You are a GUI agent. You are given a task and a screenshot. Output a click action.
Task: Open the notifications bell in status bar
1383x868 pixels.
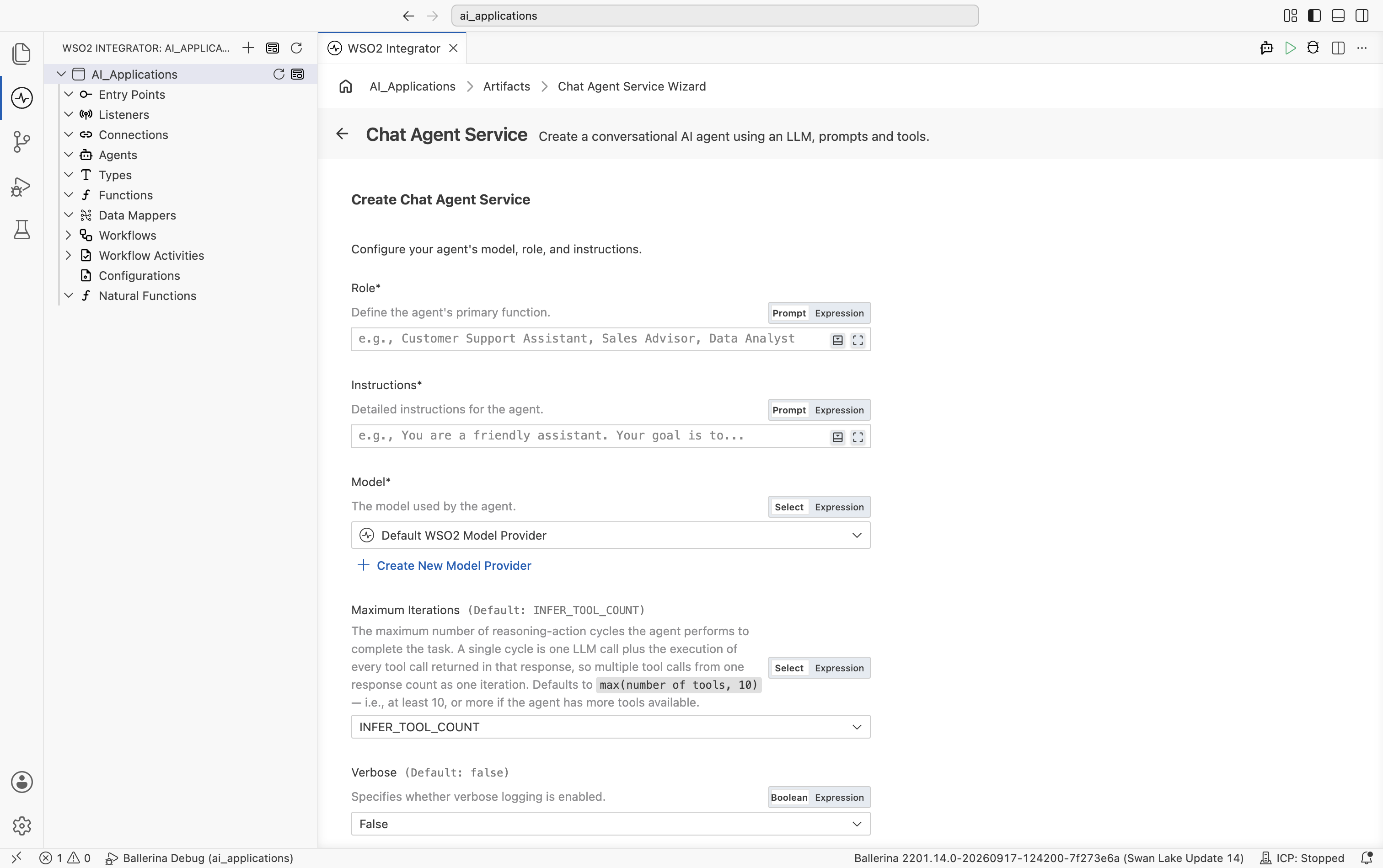pos(1367,857)
